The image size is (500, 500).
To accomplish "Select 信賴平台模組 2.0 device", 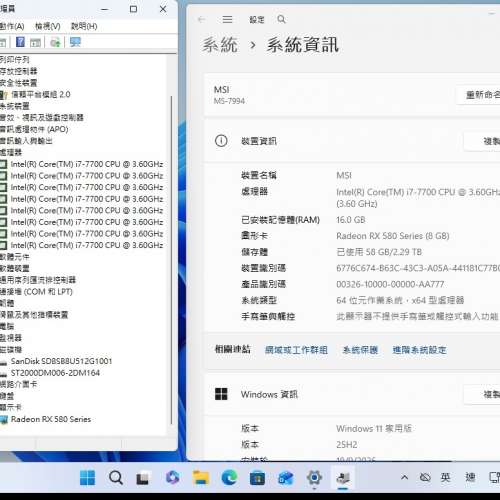I will click(x=41, y=94).
